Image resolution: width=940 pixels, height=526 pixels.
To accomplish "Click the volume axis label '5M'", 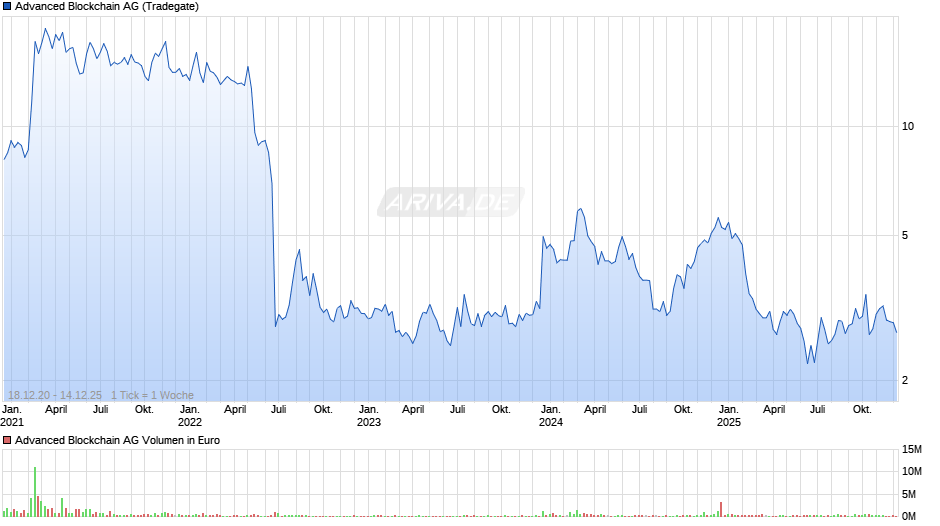I will tap(909, 494).
